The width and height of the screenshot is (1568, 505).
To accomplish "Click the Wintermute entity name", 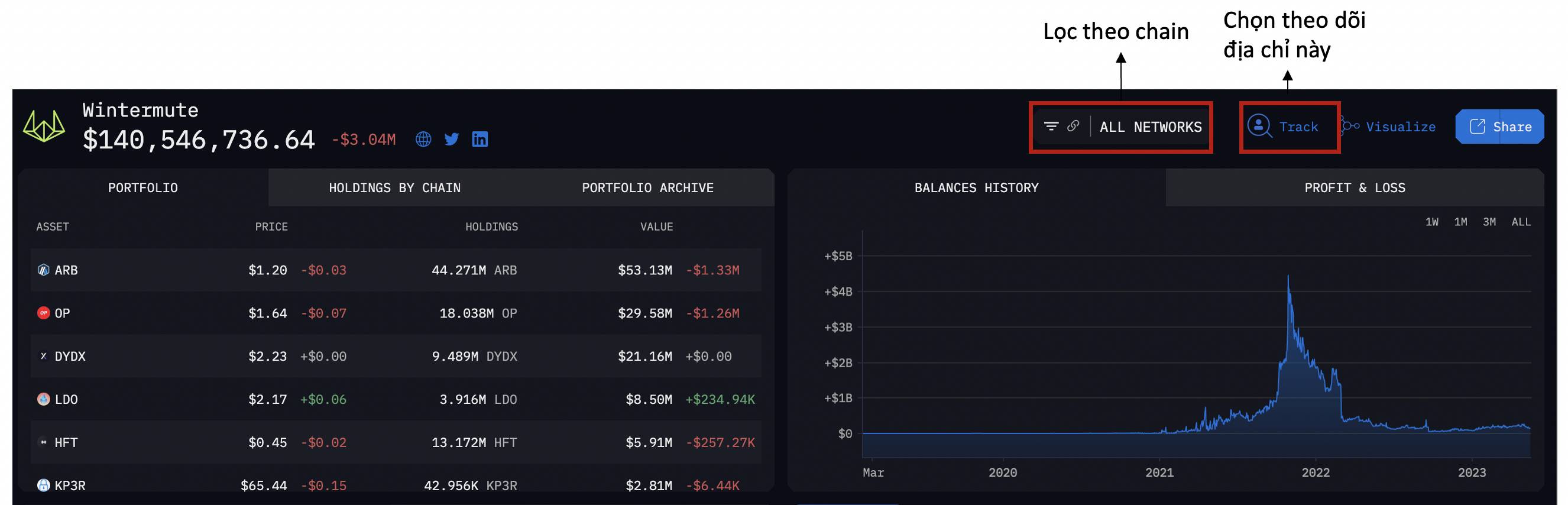I will tap(141, 110).
